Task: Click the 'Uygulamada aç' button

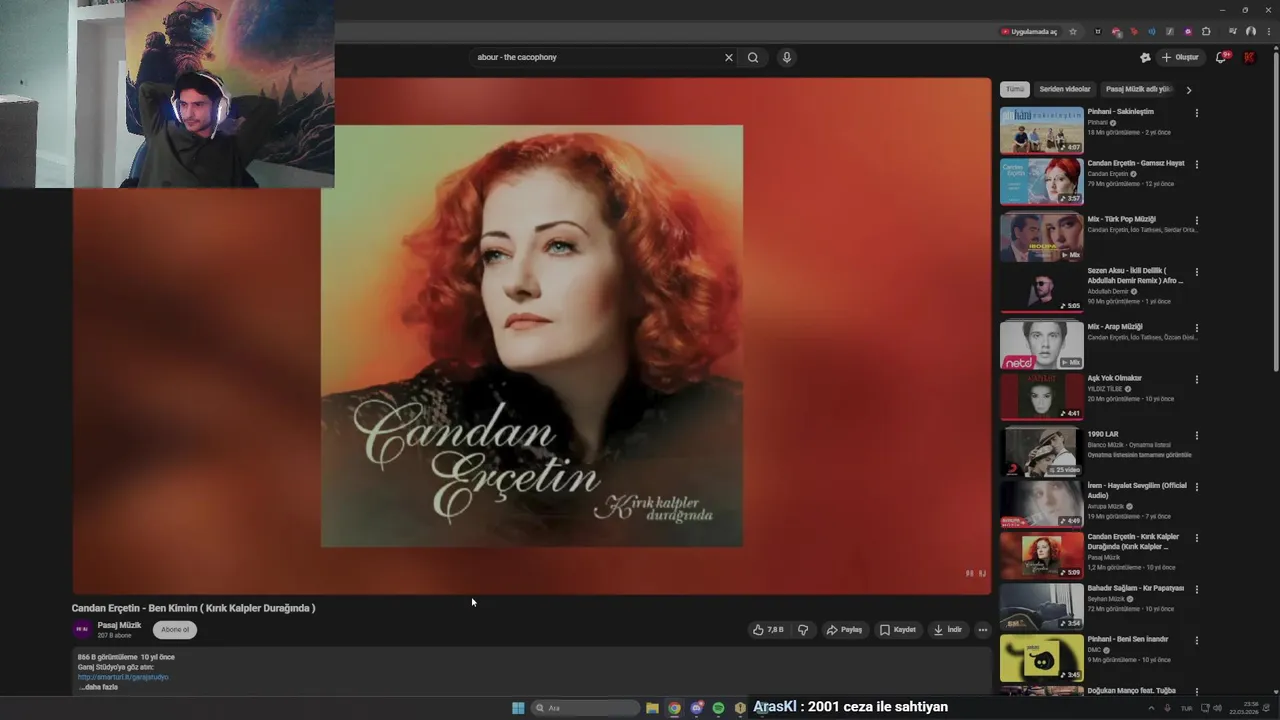Action: 1029,31
